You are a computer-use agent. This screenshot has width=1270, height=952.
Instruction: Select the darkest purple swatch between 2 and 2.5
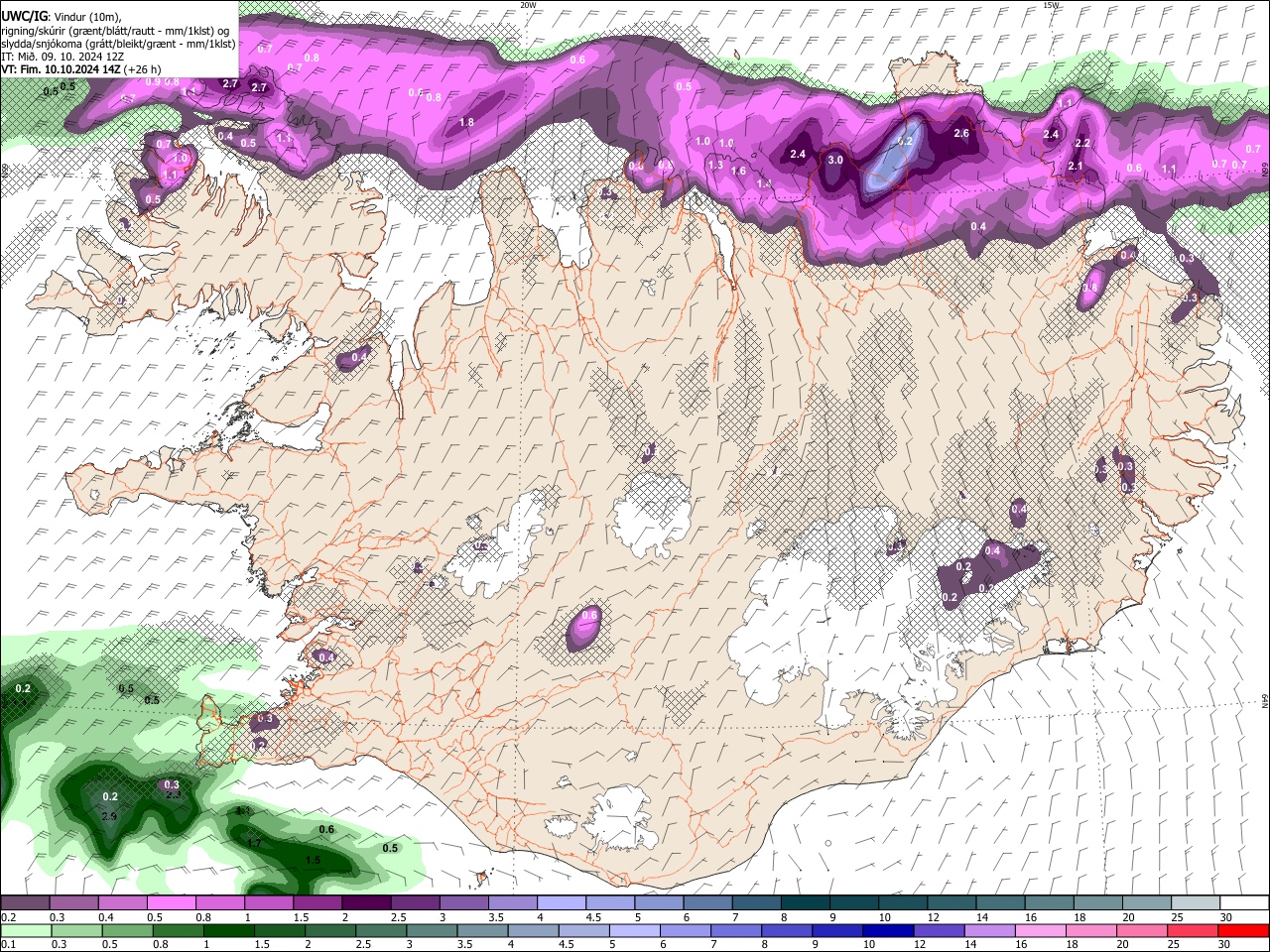coord(366,903)
